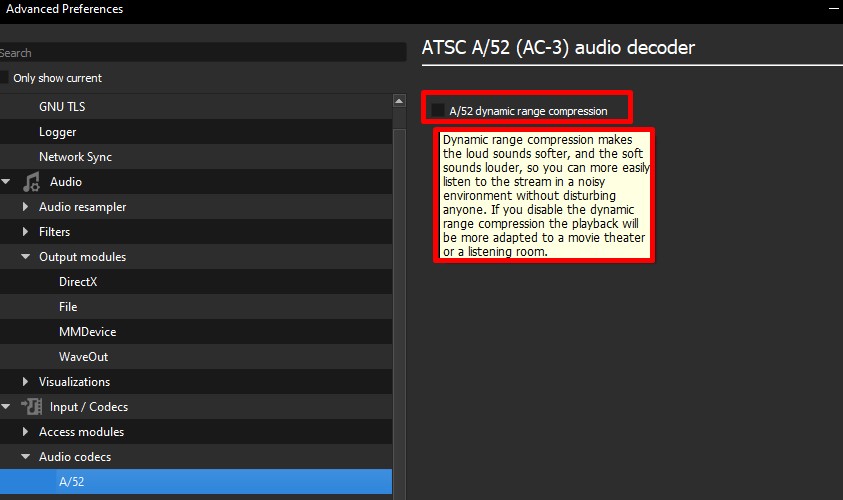
Task: Collapse the Audio codecs section
Action: pyautogui.click(x=25, y=456)
